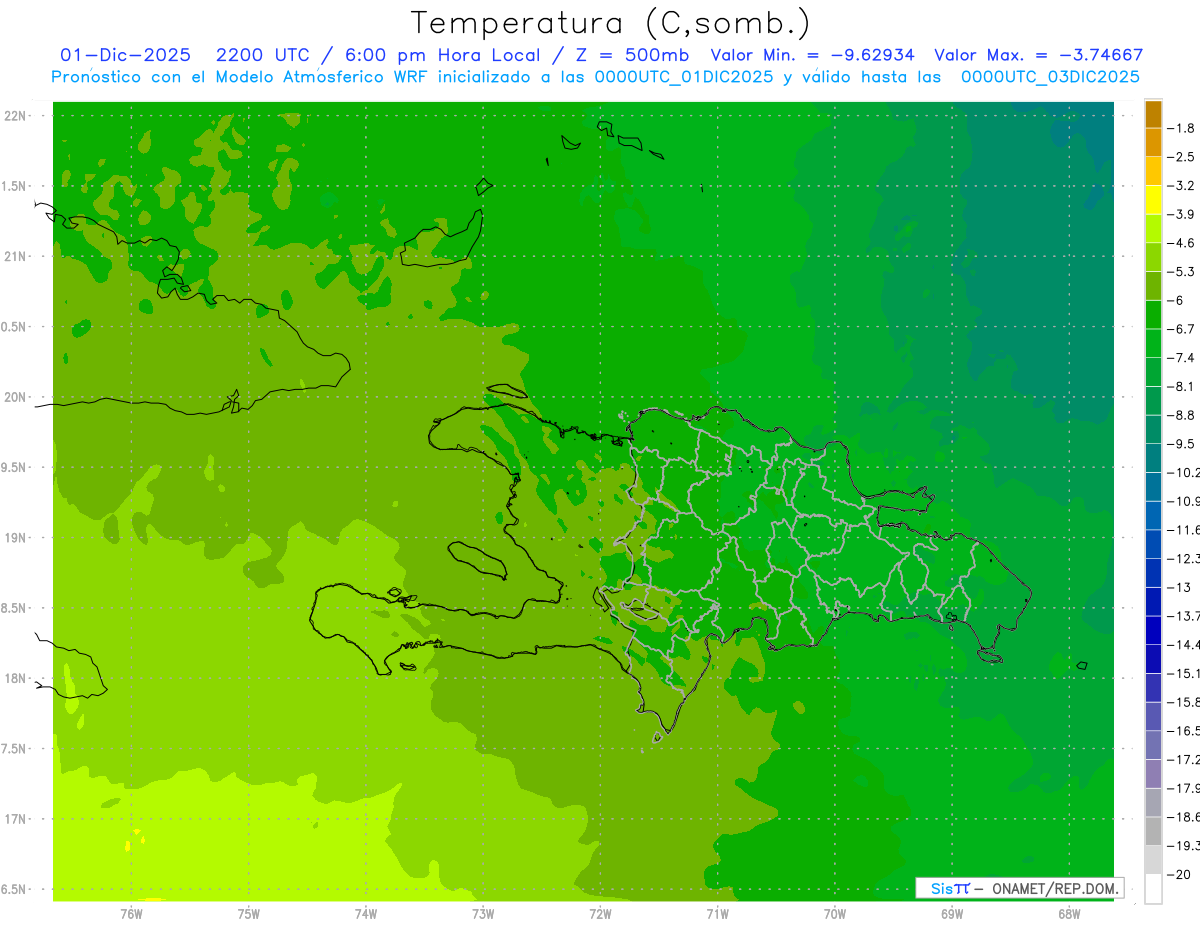The width and height of the screenshot is (1200, 927).
Task: Click the '19N' latitude label
Action: (x=15, y=538)
